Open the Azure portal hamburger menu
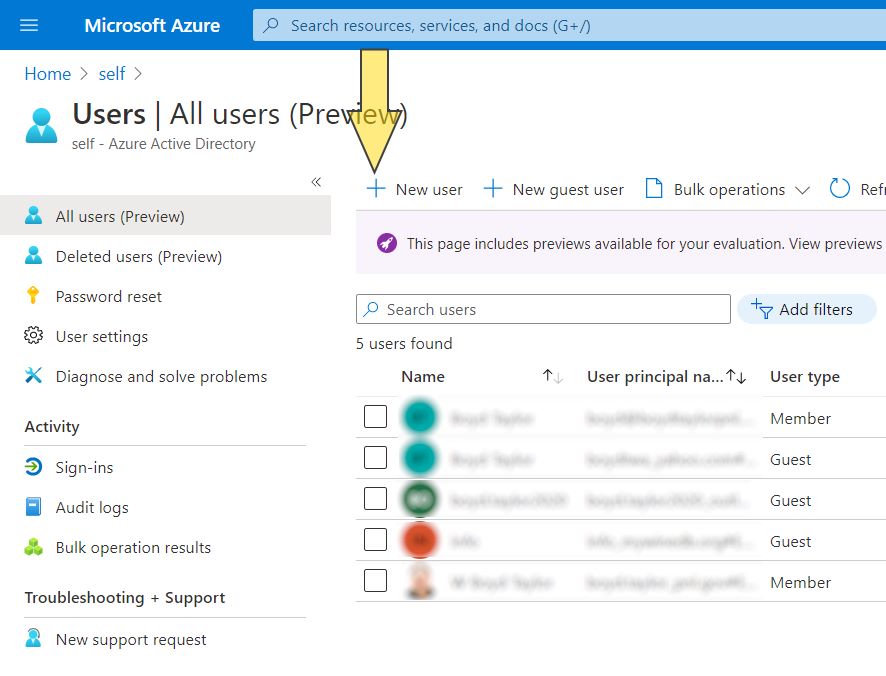The width and height of the screenshot is (886, 676). click(x=27, y=25)
